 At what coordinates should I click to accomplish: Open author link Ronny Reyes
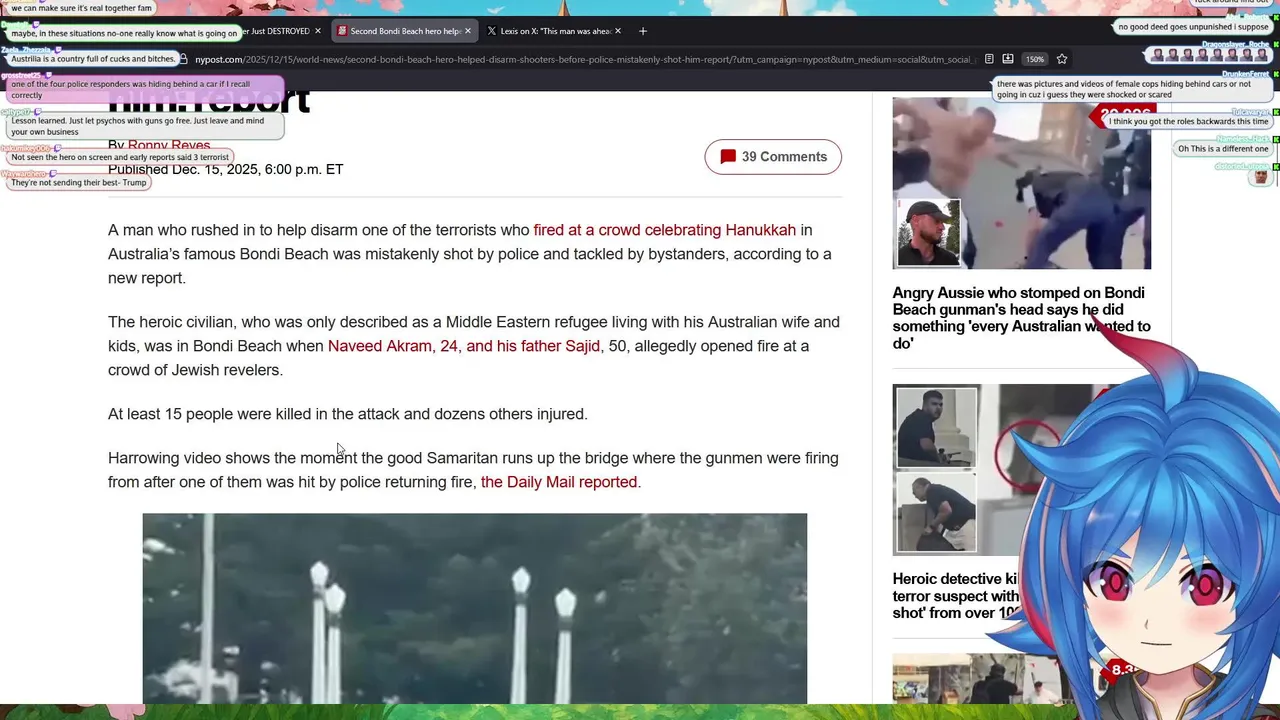pos(169,146)
